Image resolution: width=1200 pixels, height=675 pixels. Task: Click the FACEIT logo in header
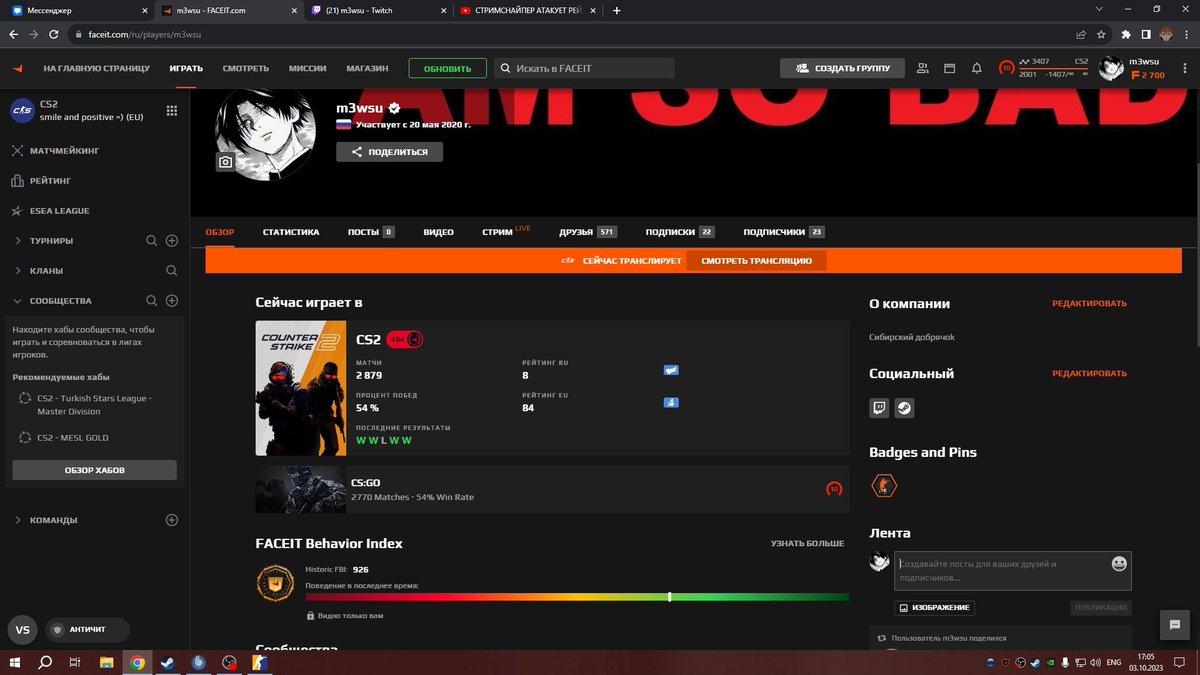click(18, 68)
